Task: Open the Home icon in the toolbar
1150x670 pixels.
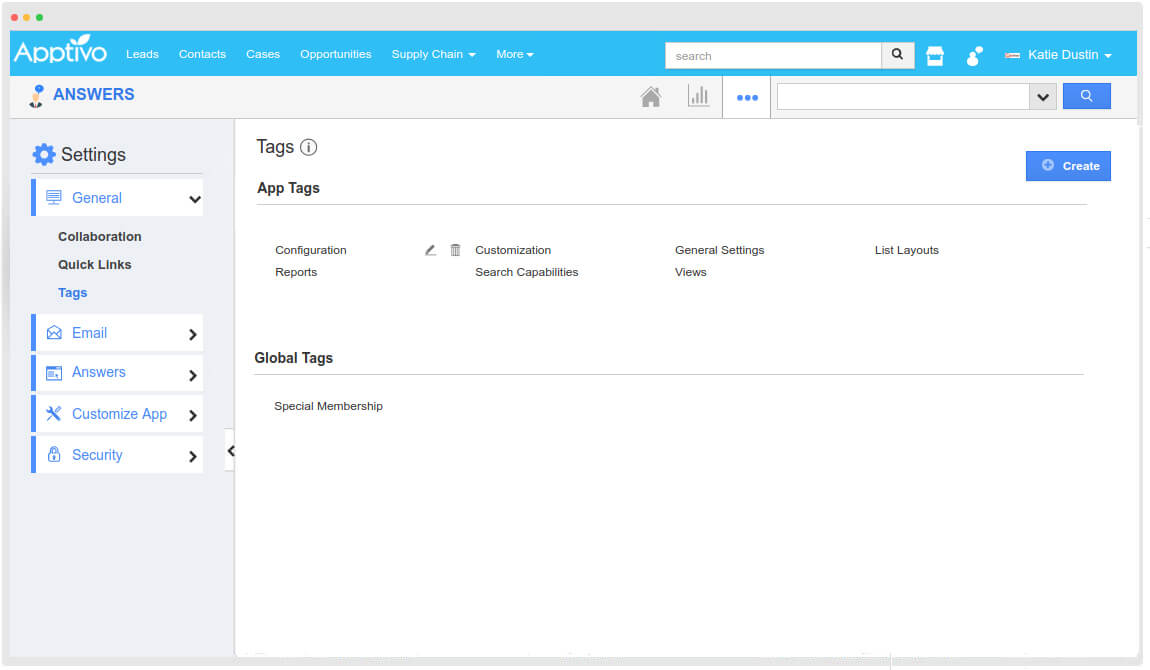Action: click(651, 95)
